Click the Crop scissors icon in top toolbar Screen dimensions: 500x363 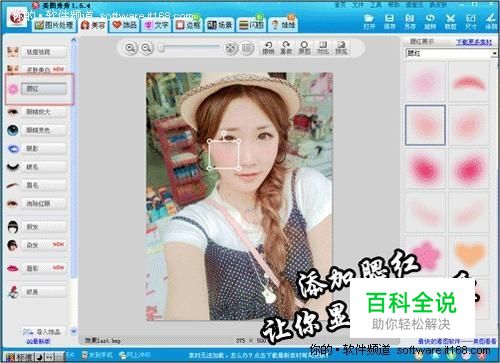click(450, 21)
